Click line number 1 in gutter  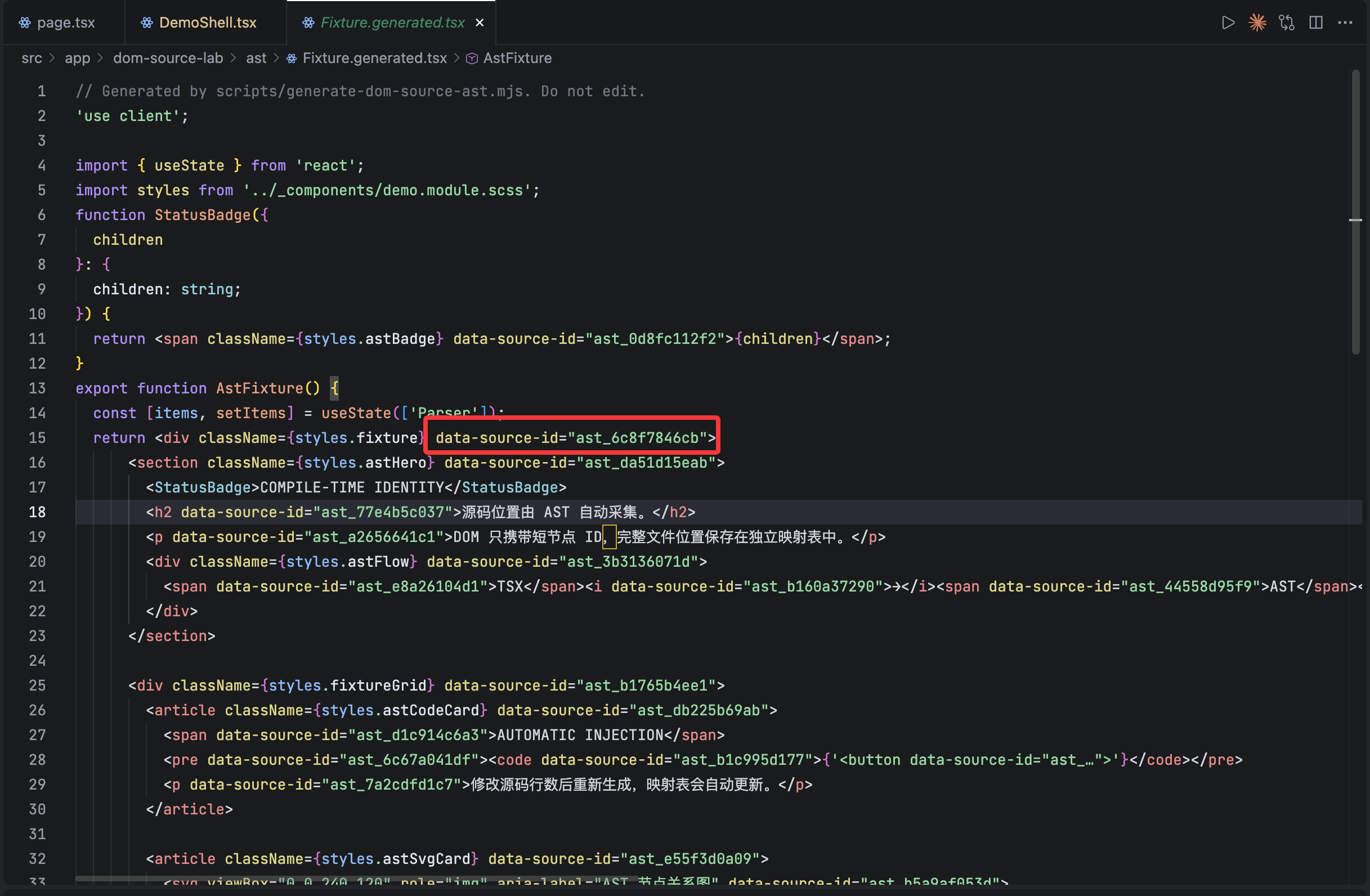(x=42, y=92)
